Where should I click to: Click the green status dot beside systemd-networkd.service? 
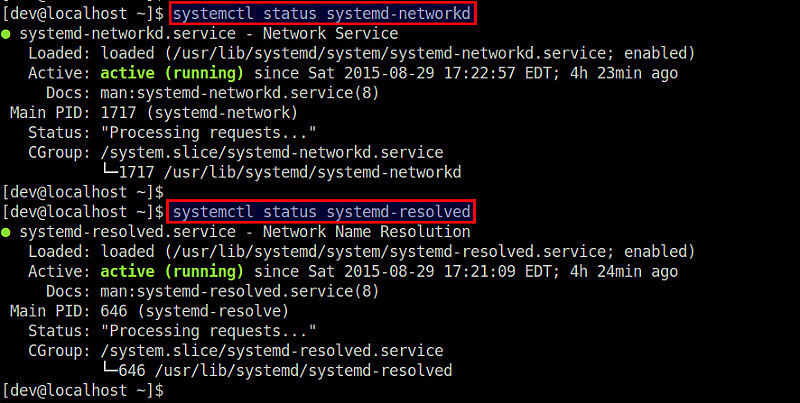pos(6,34)
